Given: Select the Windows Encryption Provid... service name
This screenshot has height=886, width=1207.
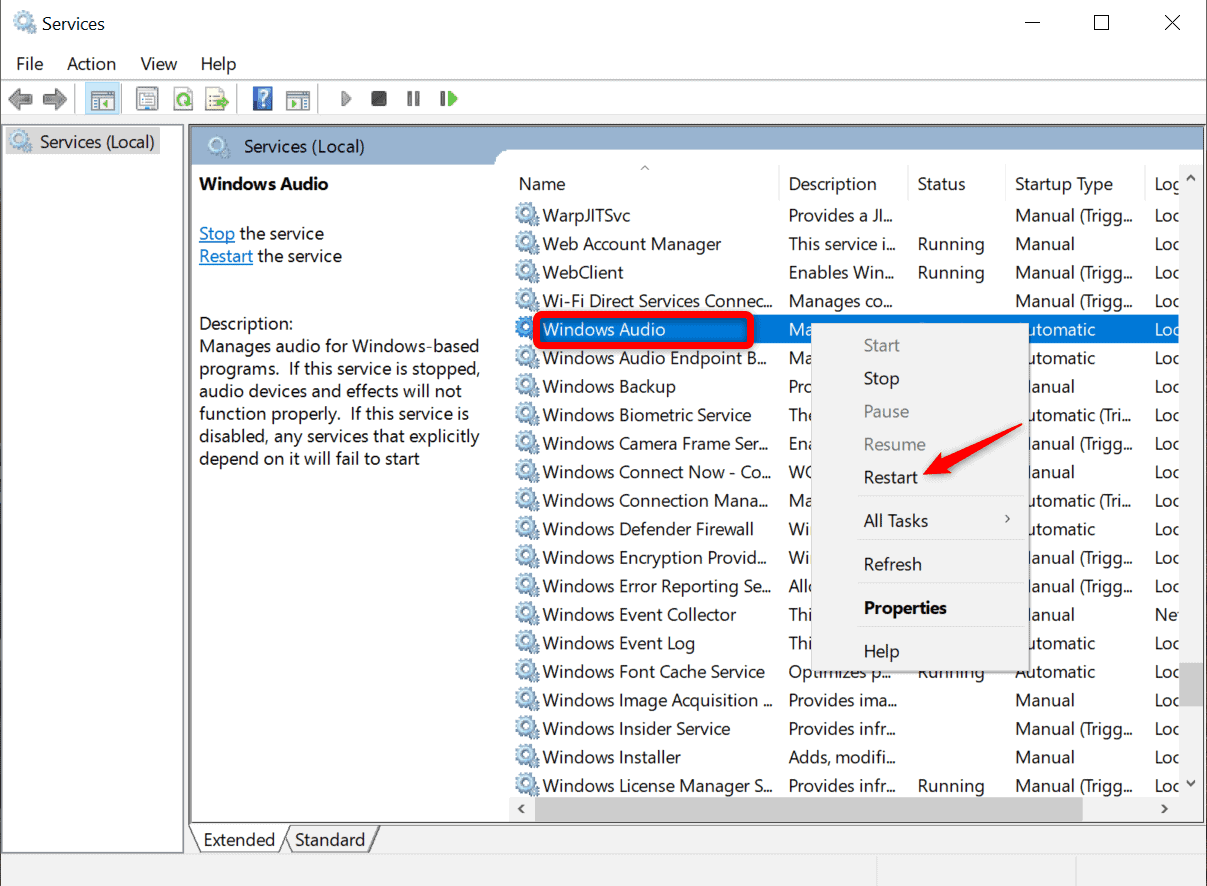Looking at the screenshot, I should 655,558.
